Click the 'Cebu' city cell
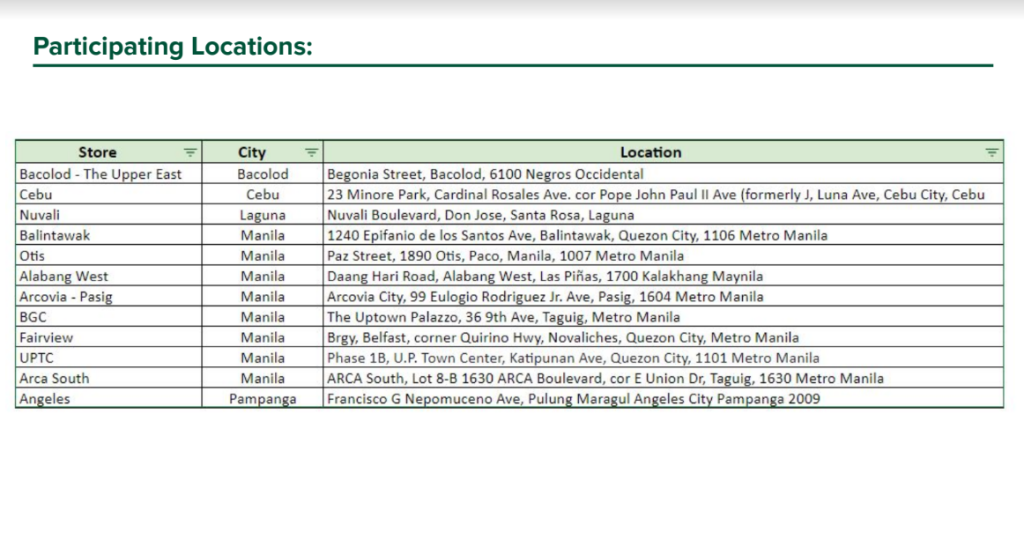Viewport: 1024px width, 539px height. coord(263,194)
